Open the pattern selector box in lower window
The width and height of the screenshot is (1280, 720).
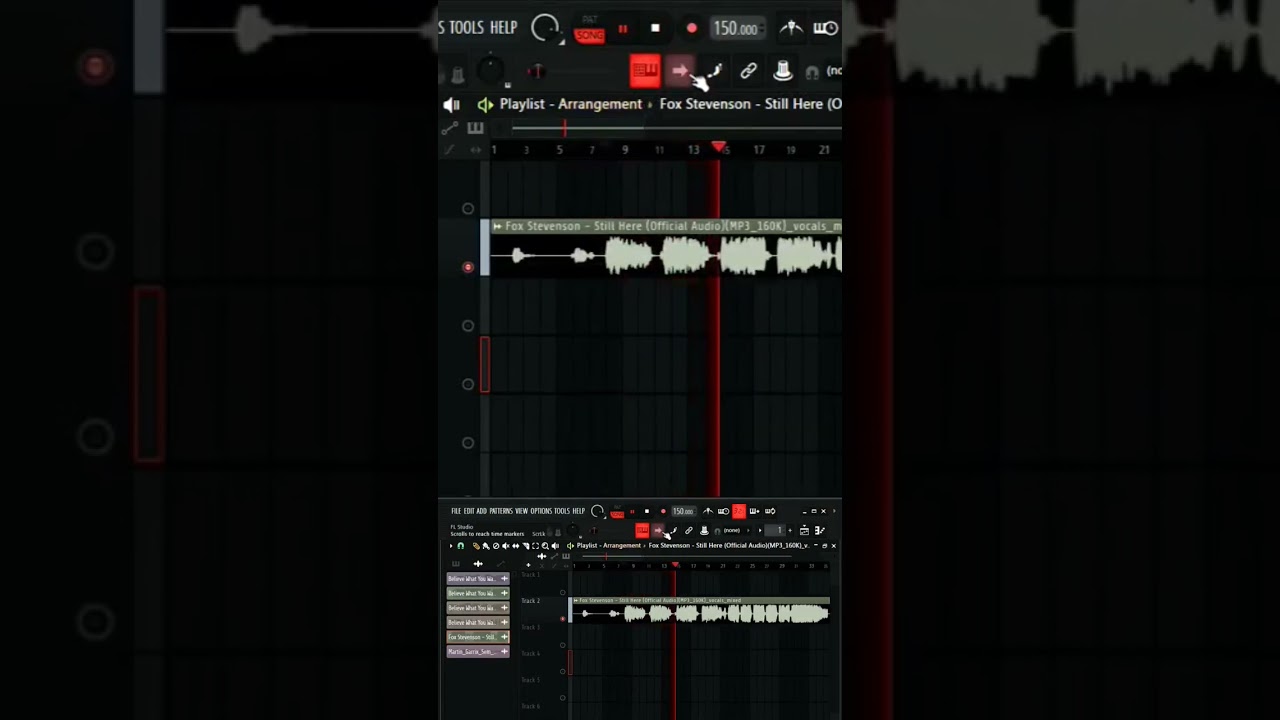(775, 530)
